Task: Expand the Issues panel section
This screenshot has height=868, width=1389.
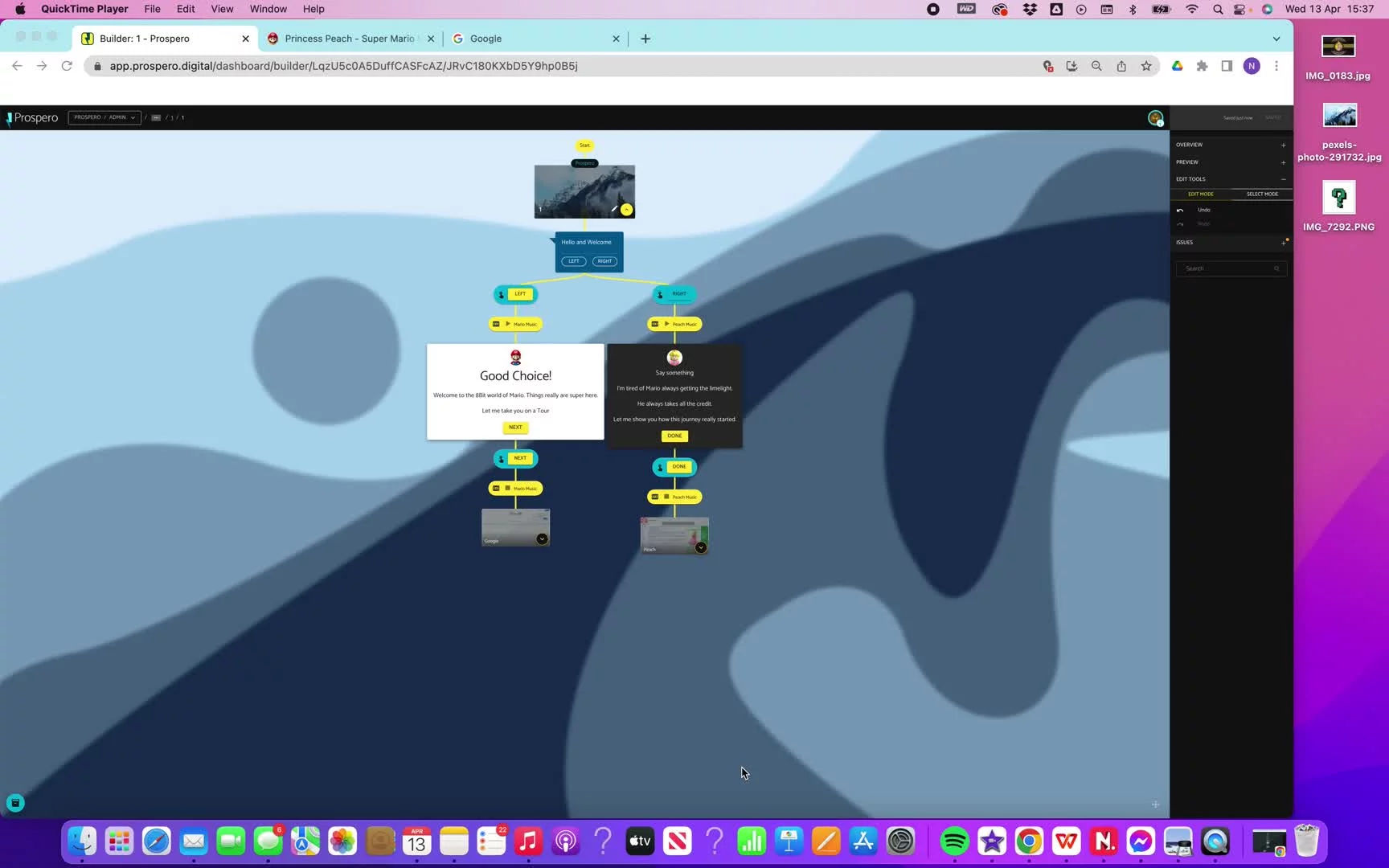Action: click(x=1283, y=243)
